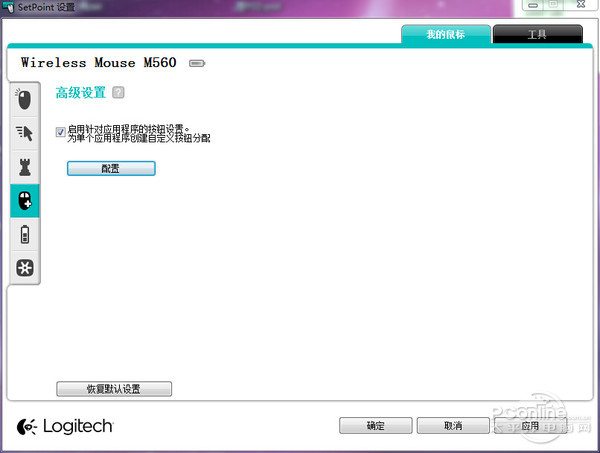
Task: Click the battery indicator beside Wireless Mouse M560
Action: (197, 63)
